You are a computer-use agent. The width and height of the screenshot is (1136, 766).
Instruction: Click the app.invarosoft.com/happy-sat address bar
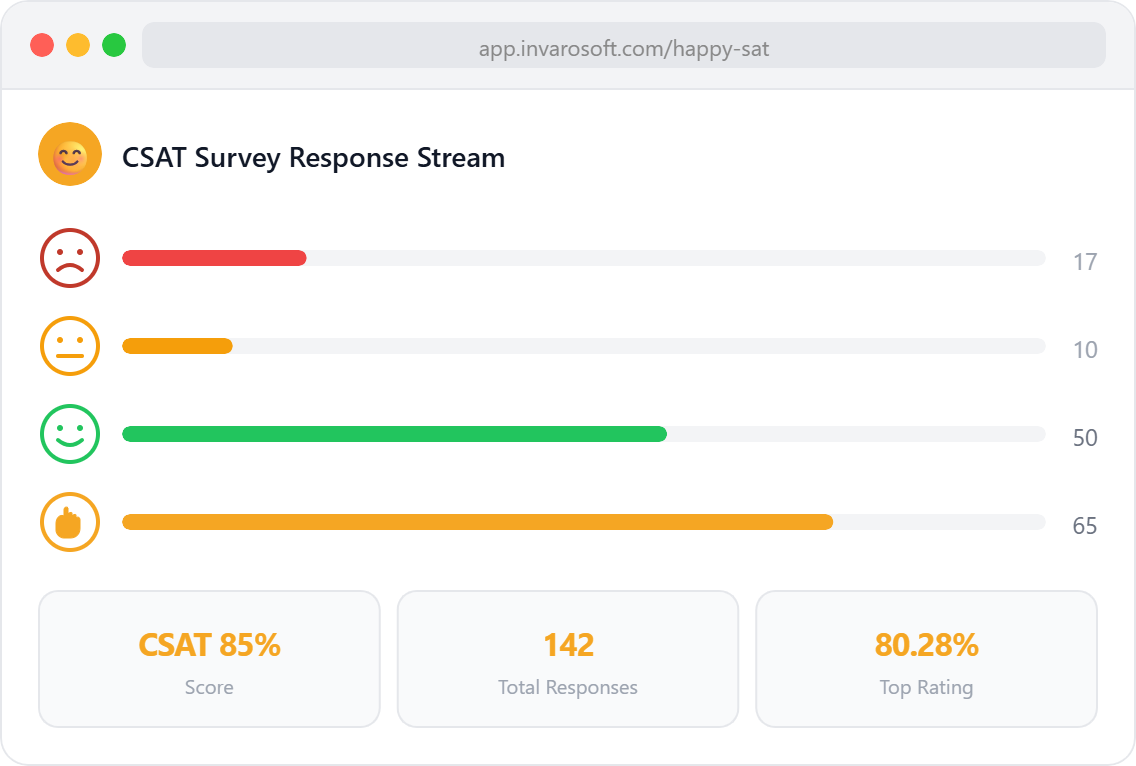624,45
